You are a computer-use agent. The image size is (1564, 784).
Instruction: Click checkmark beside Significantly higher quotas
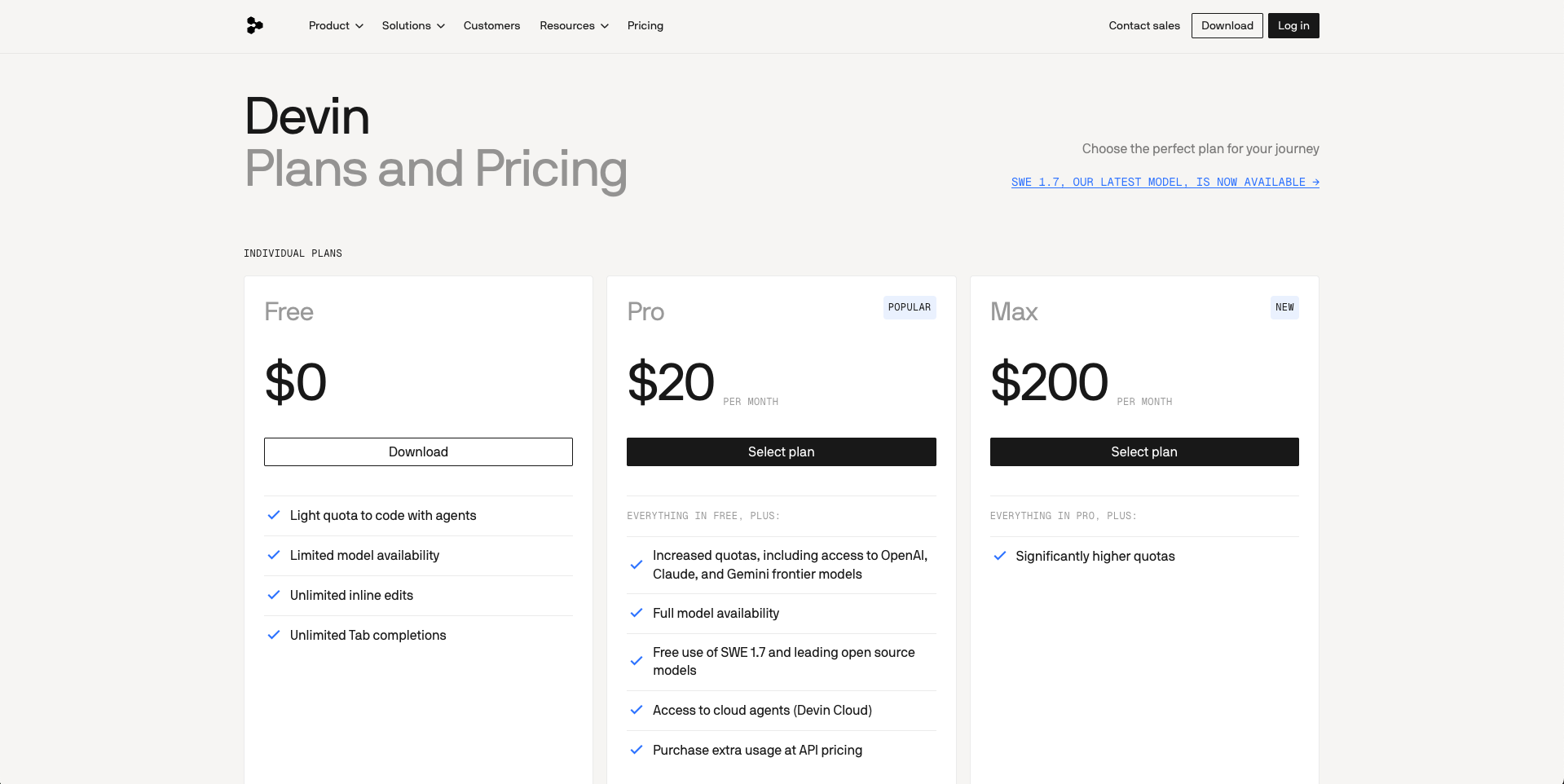click(1000, 556)
